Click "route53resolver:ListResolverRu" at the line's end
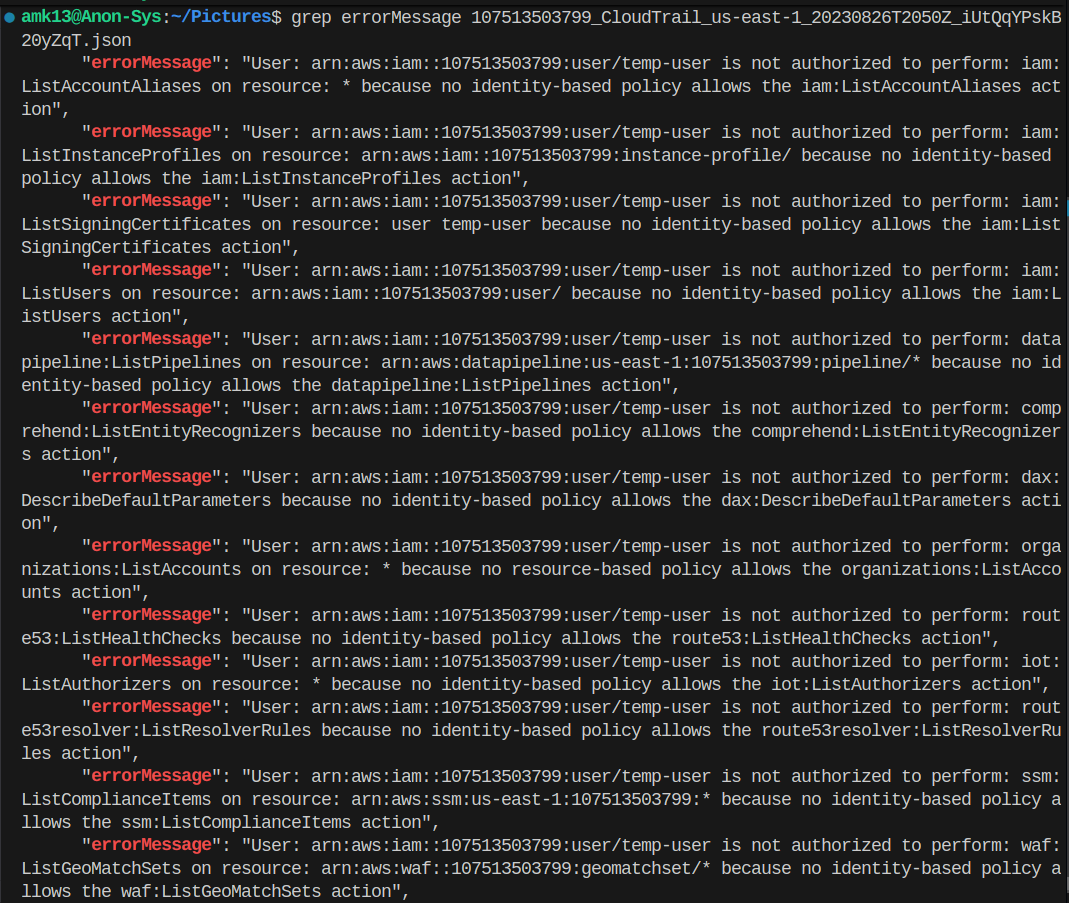Screen dimensions: 1069x903 pyautogui.click(x=911, y=731)
